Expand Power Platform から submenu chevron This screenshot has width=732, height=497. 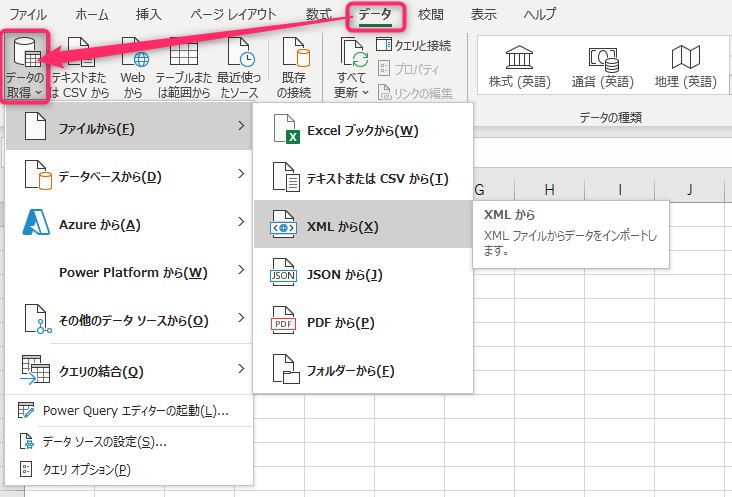point(241,270)
